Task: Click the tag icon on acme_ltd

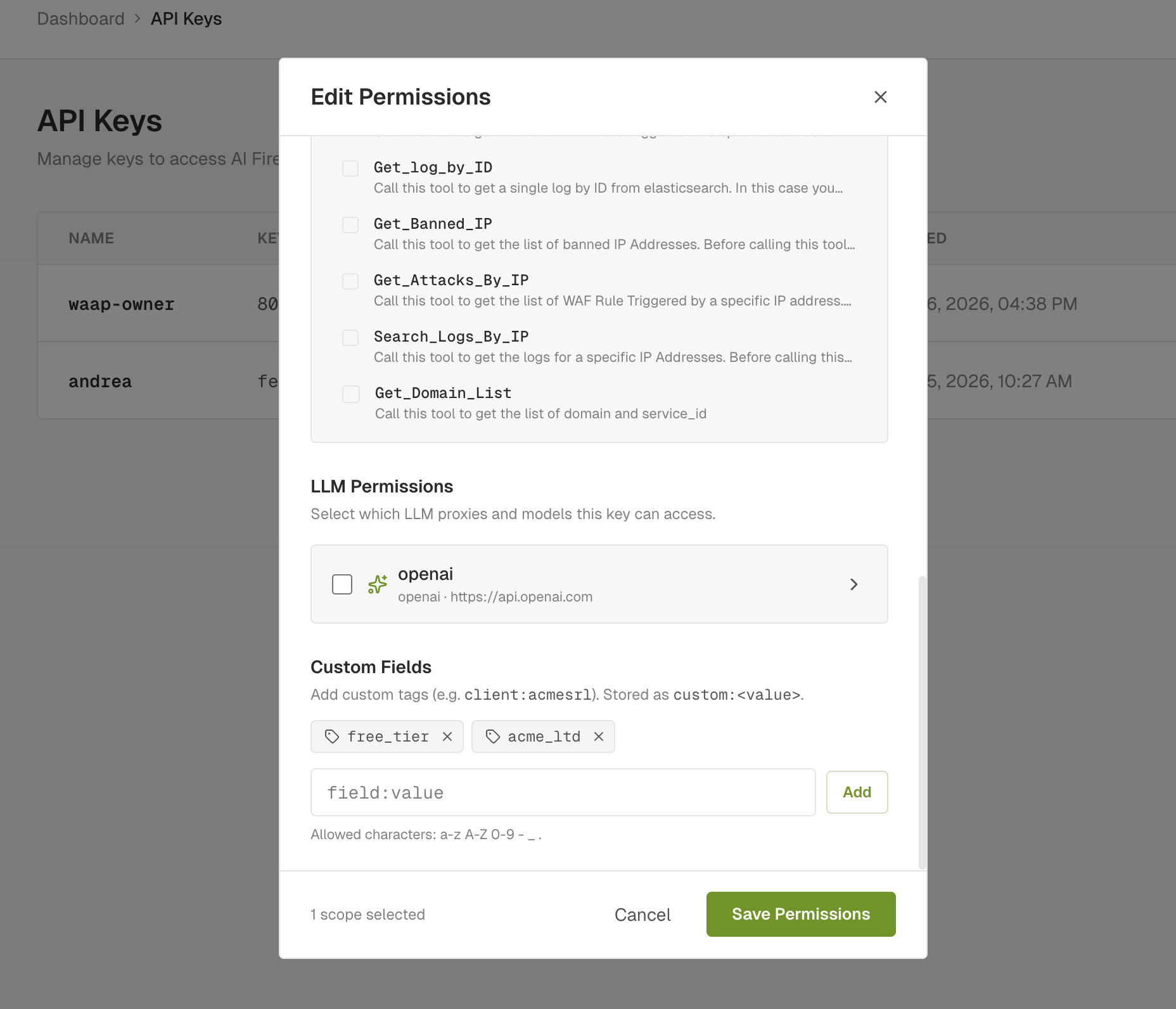Action: click(493, 736)
